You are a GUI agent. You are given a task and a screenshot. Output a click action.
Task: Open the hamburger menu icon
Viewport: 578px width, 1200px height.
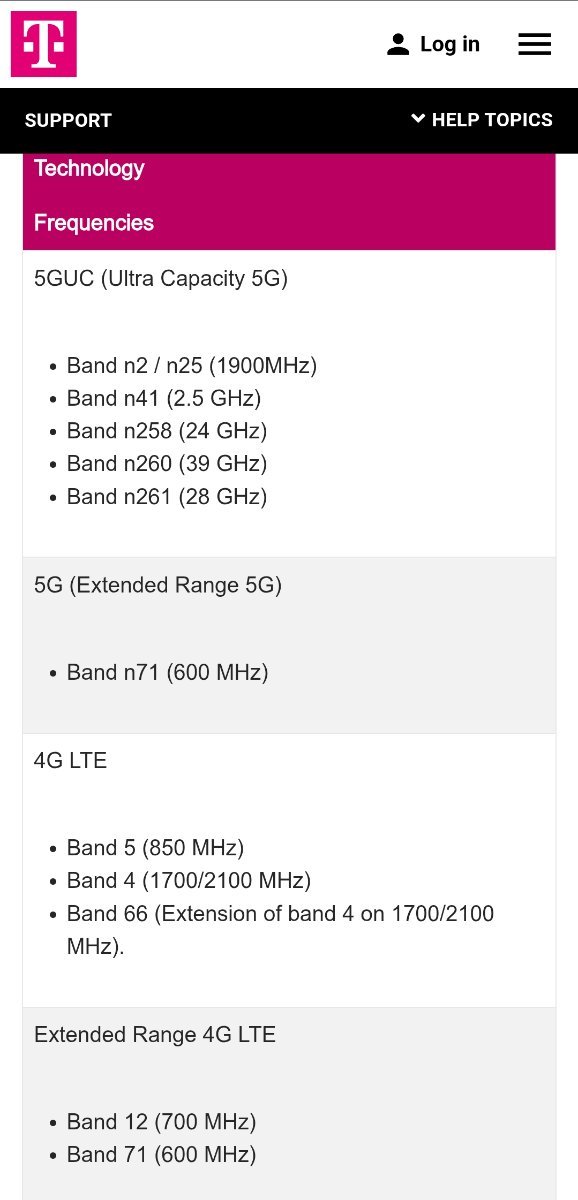pyautogui.click(x=535, y=44)
